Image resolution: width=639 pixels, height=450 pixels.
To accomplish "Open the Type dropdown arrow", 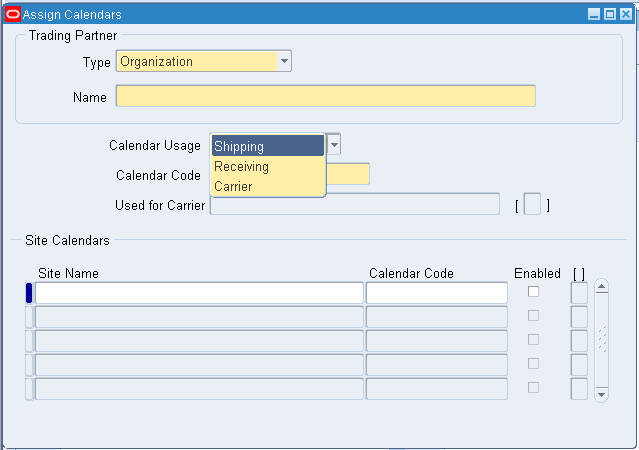I will 284,61.
